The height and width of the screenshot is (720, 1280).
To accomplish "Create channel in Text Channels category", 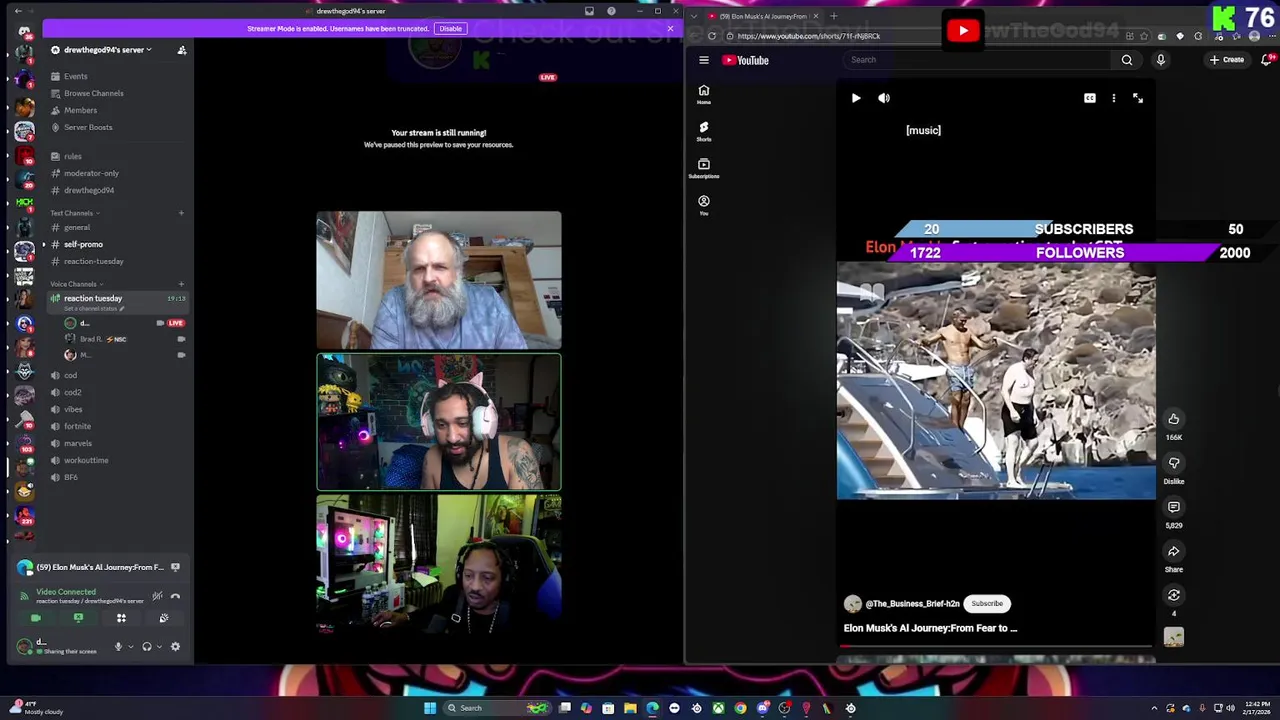I will [181, 213].
